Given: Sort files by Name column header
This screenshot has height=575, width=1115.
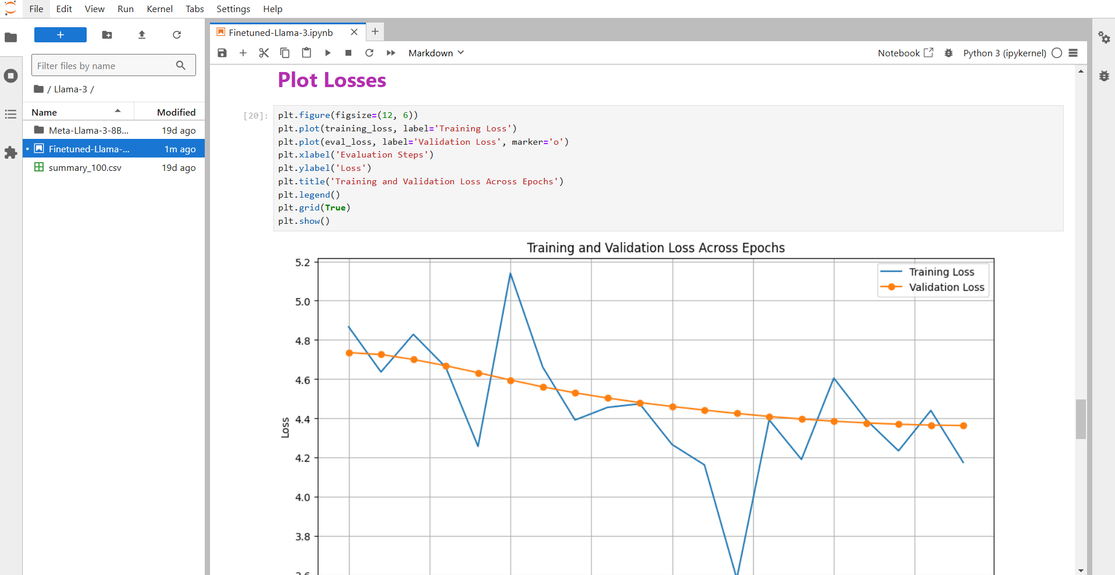Looking at the screenshot, I should [78, 112].
